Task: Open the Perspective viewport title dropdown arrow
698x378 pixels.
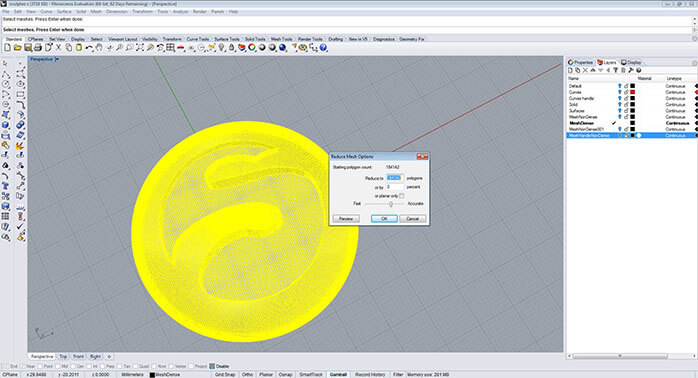Action: pyautogui.click(x=57, y=59)
